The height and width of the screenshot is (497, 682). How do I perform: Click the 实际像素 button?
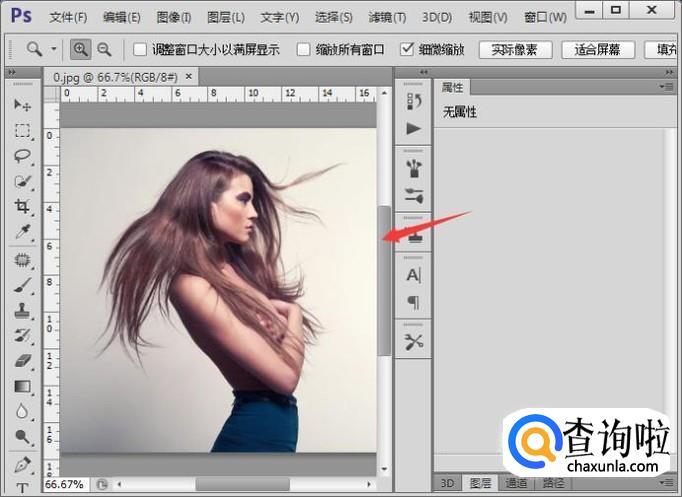[514, 49]
